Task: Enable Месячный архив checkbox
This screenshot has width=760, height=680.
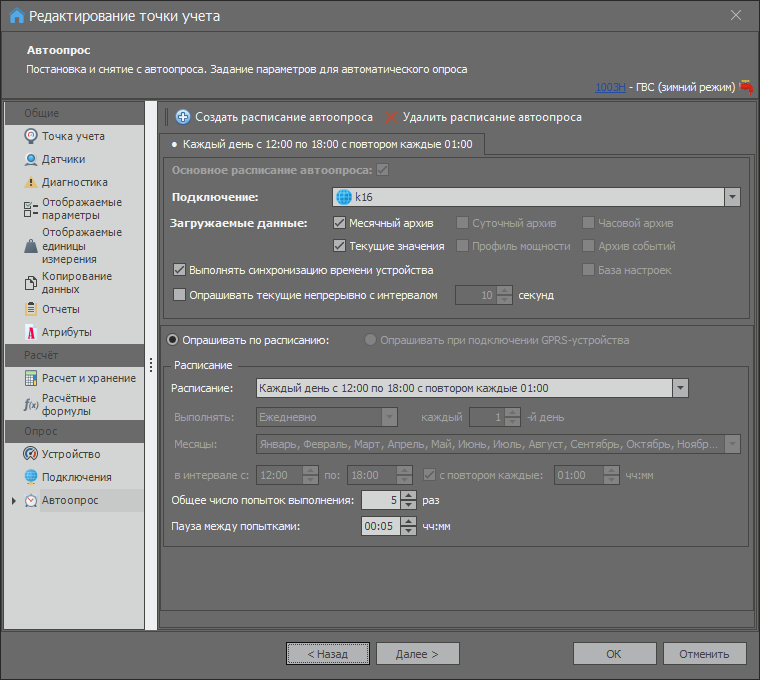Action: pyautogui.click(x=339, y=223)
